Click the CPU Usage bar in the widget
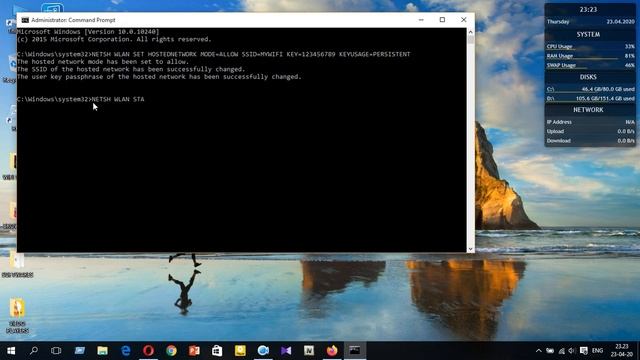This screenshot has height=360, width=640. [590, 47]
